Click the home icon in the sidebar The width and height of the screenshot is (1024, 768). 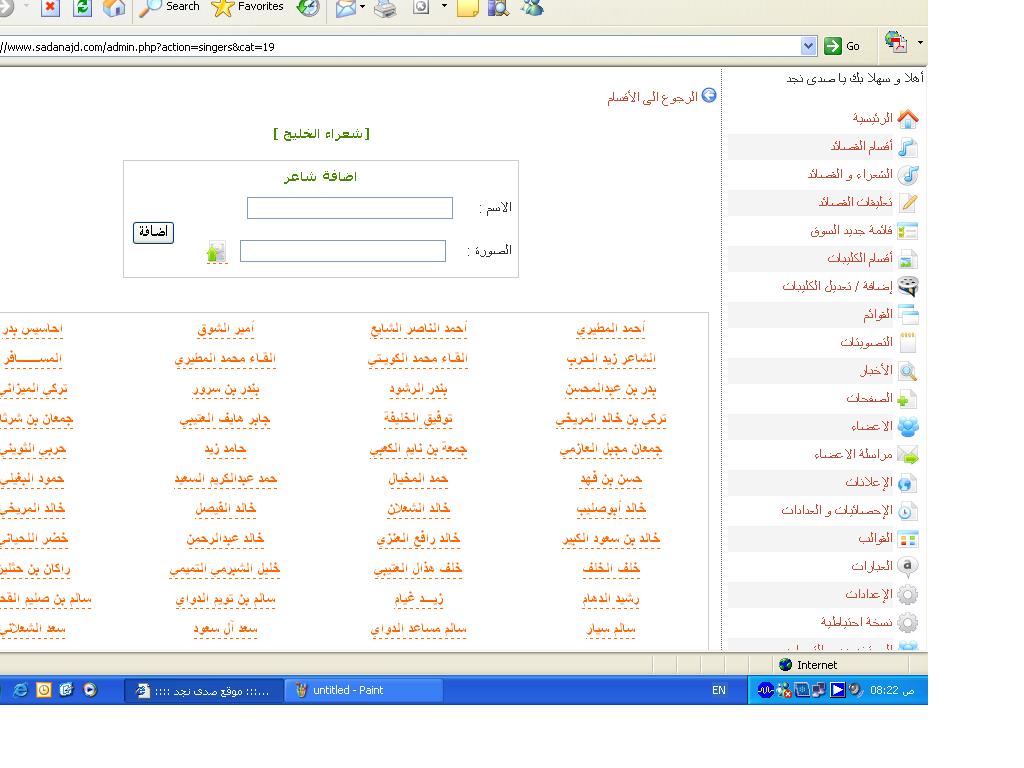click(907, 118)
